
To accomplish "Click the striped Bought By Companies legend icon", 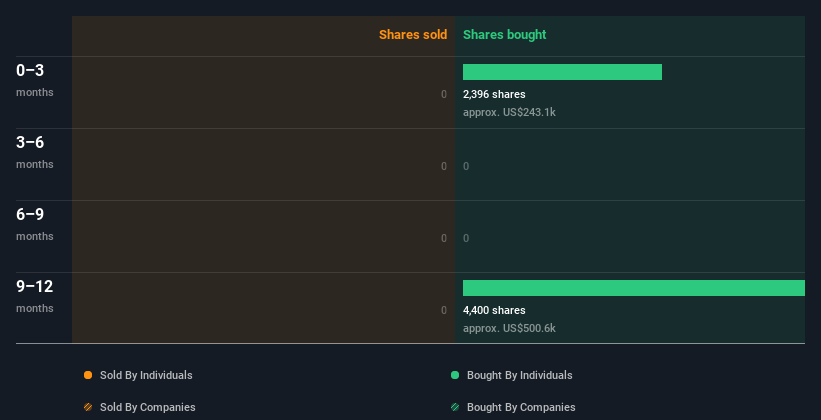I will [454, 407].
